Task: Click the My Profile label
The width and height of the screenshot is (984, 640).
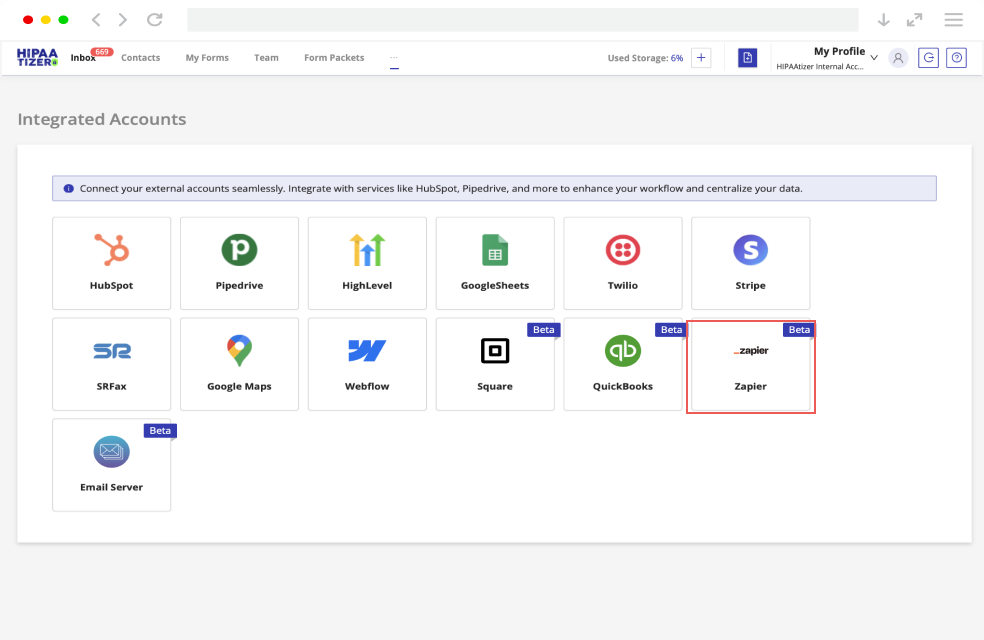Action: (x=840, y=51)
